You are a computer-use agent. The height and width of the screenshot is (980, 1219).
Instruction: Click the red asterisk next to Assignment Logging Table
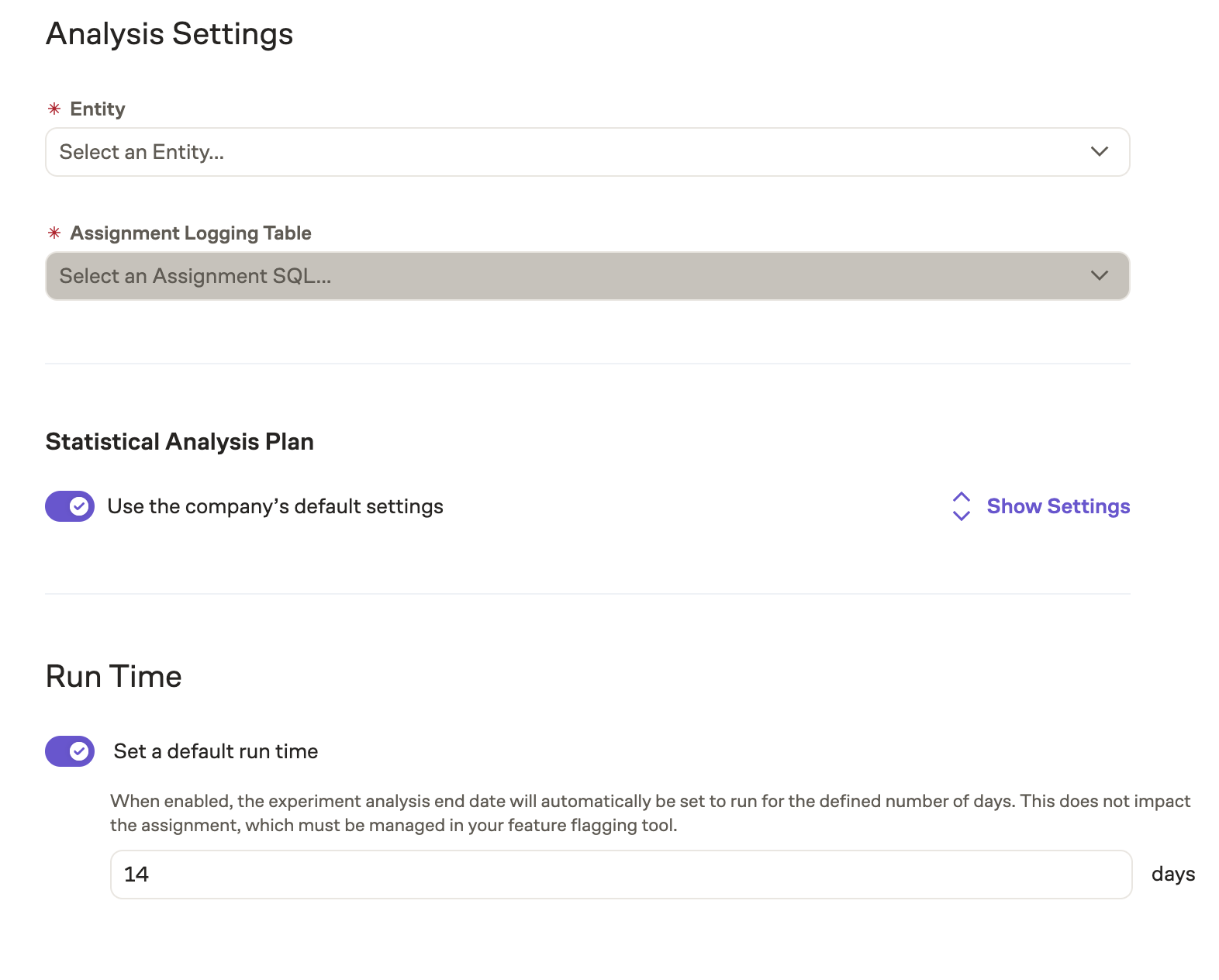[54, 233]
